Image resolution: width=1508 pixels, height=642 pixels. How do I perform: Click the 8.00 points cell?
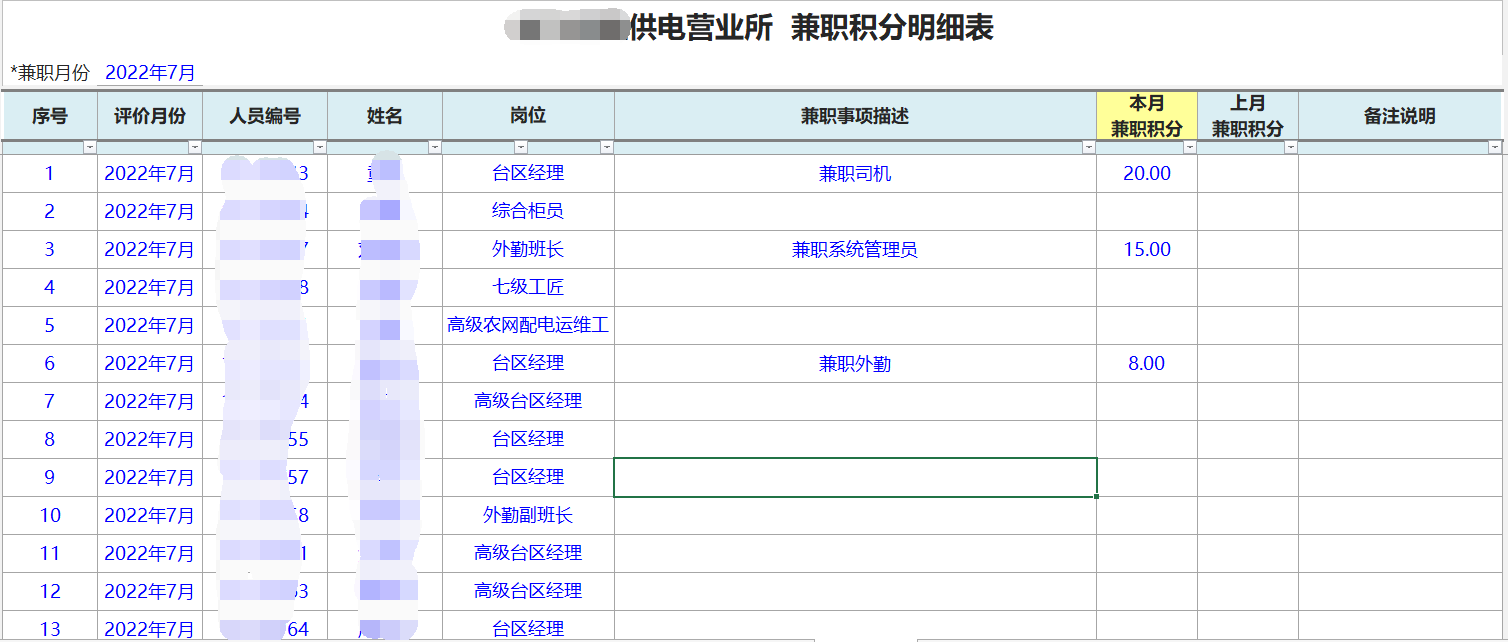coord(1146,364)
